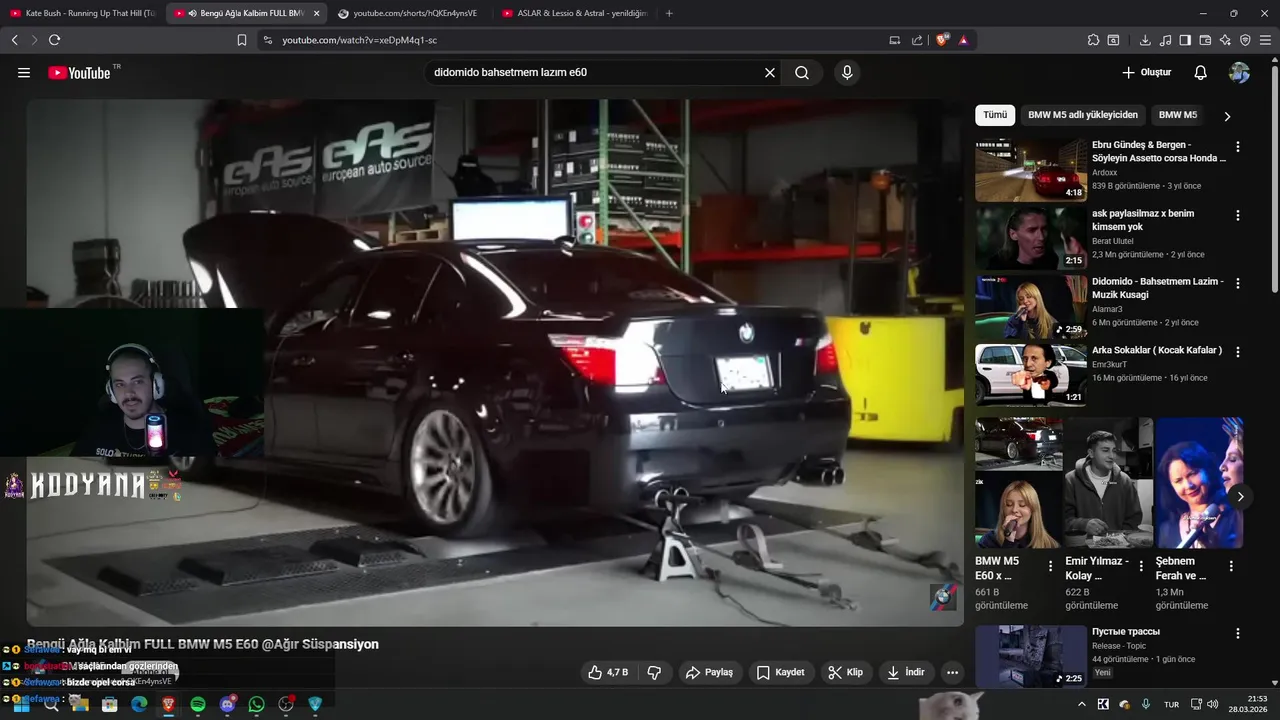Click the Klip scissors button
Viewport: 1280px width, 720px height.
point(846,672)
